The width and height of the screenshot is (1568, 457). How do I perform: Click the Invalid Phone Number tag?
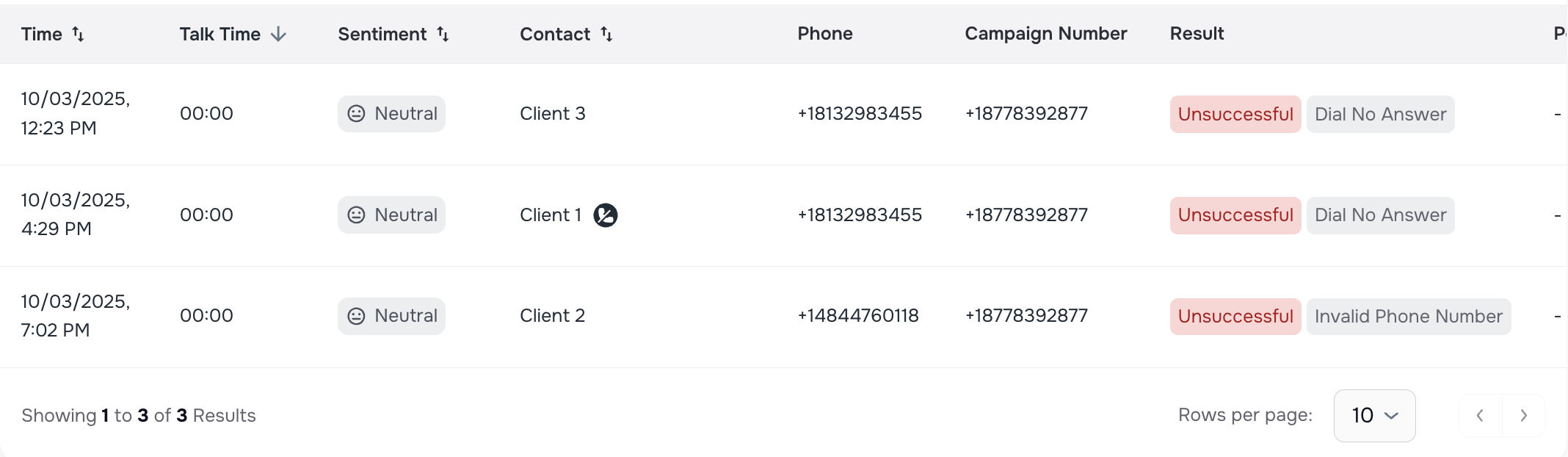point(1408,317)
